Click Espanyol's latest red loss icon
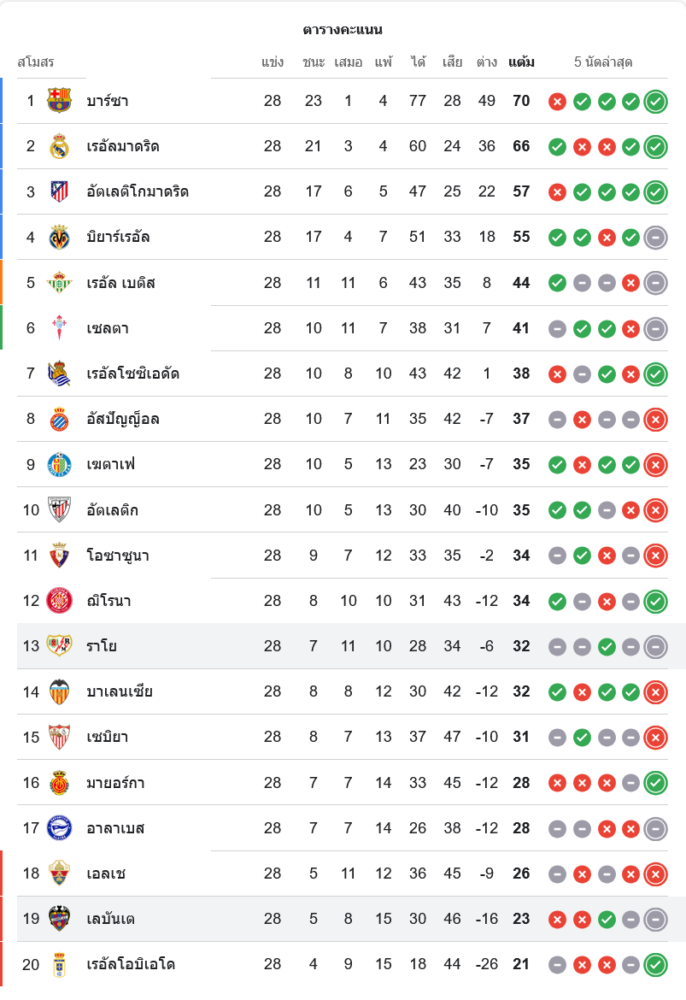 point(655,419)
